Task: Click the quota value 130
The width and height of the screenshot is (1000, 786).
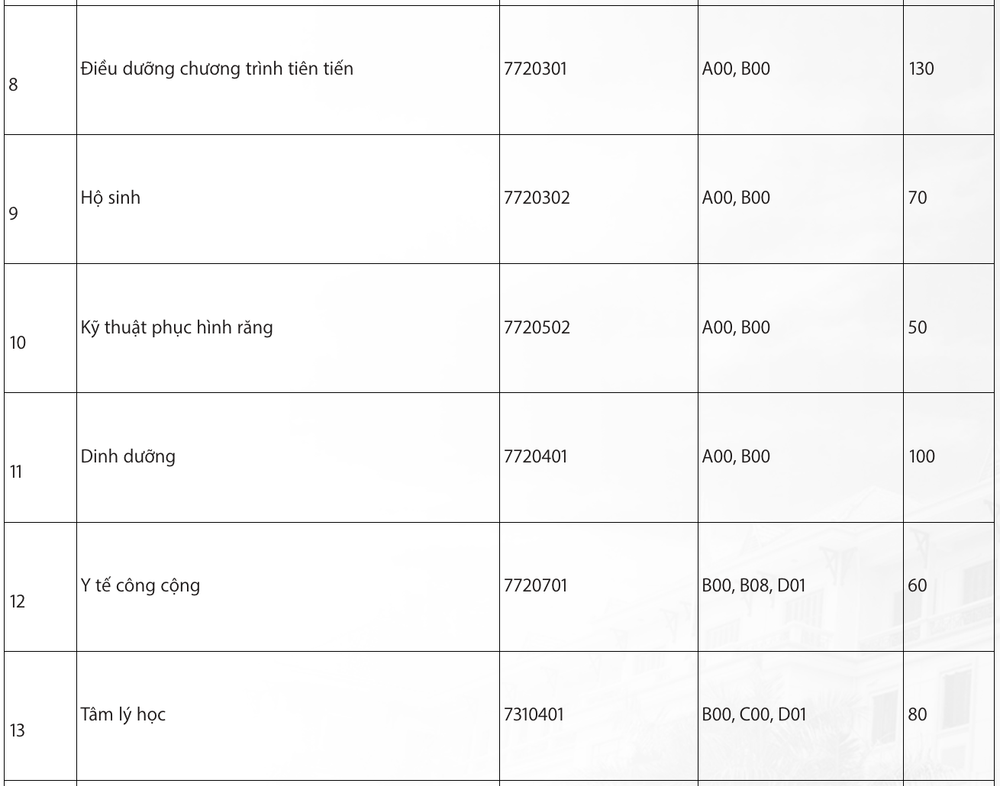Action: (921, 68)
